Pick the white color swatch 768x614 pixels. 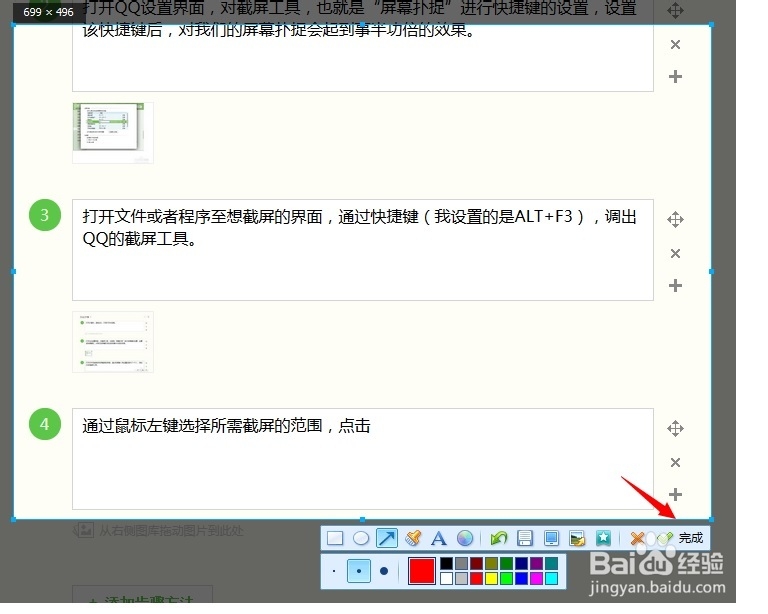(x=446, y=578)
